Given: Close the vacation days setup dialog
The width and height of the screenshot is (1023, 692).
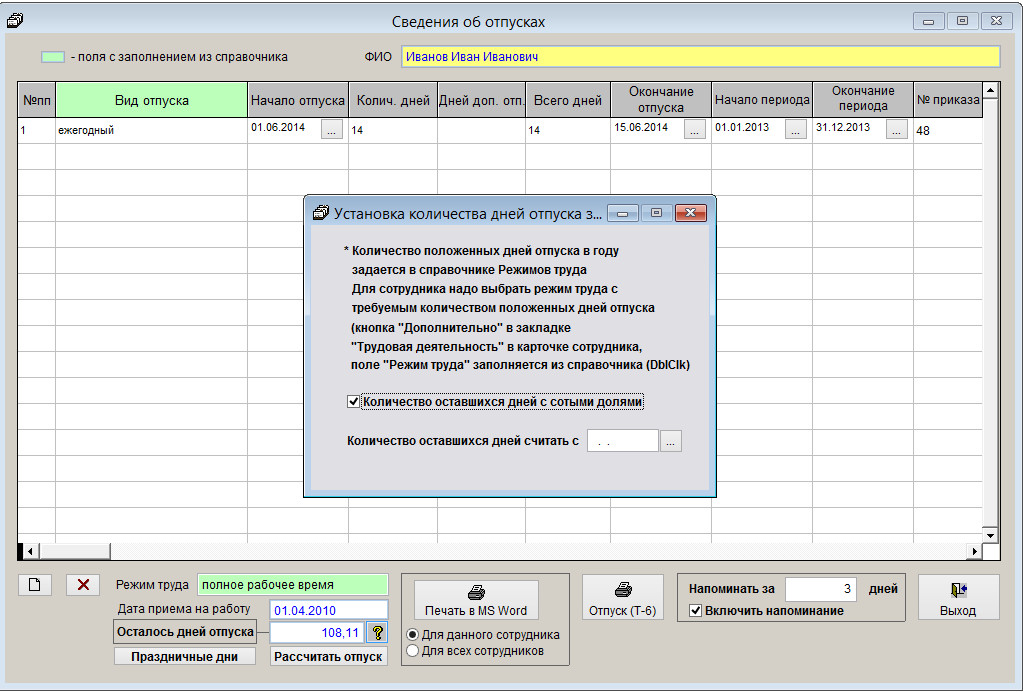Looking at the screenshot, I should (x=691, y=213).
